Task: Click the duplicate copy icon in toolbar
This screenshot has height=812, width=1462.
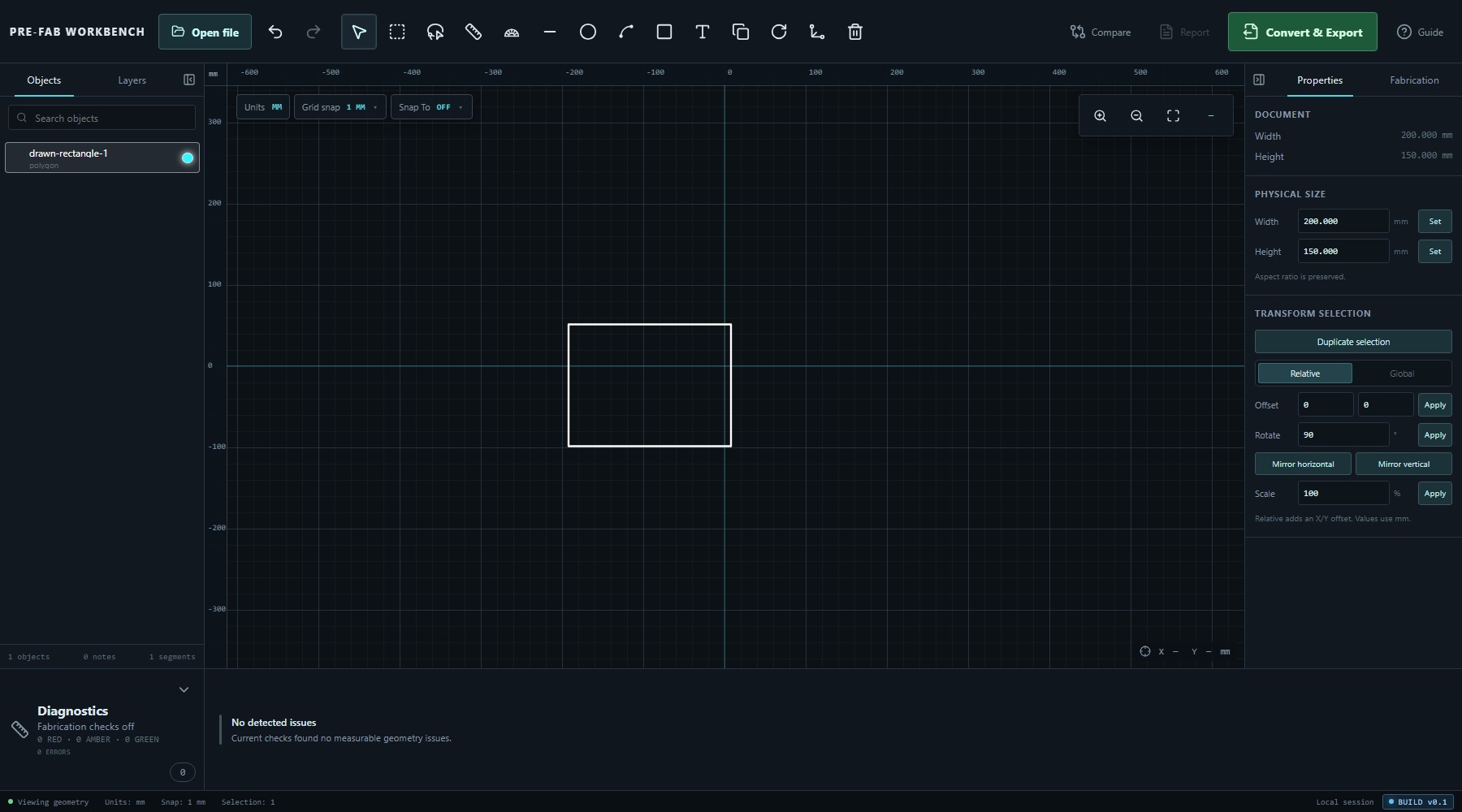Action: point(741,32)
